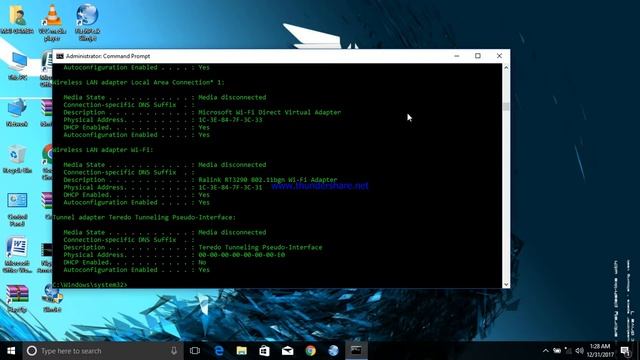This screenshot has height=360, width=640.
Task: Click the network icon in the system tray
Action: [x=568, y=351]
